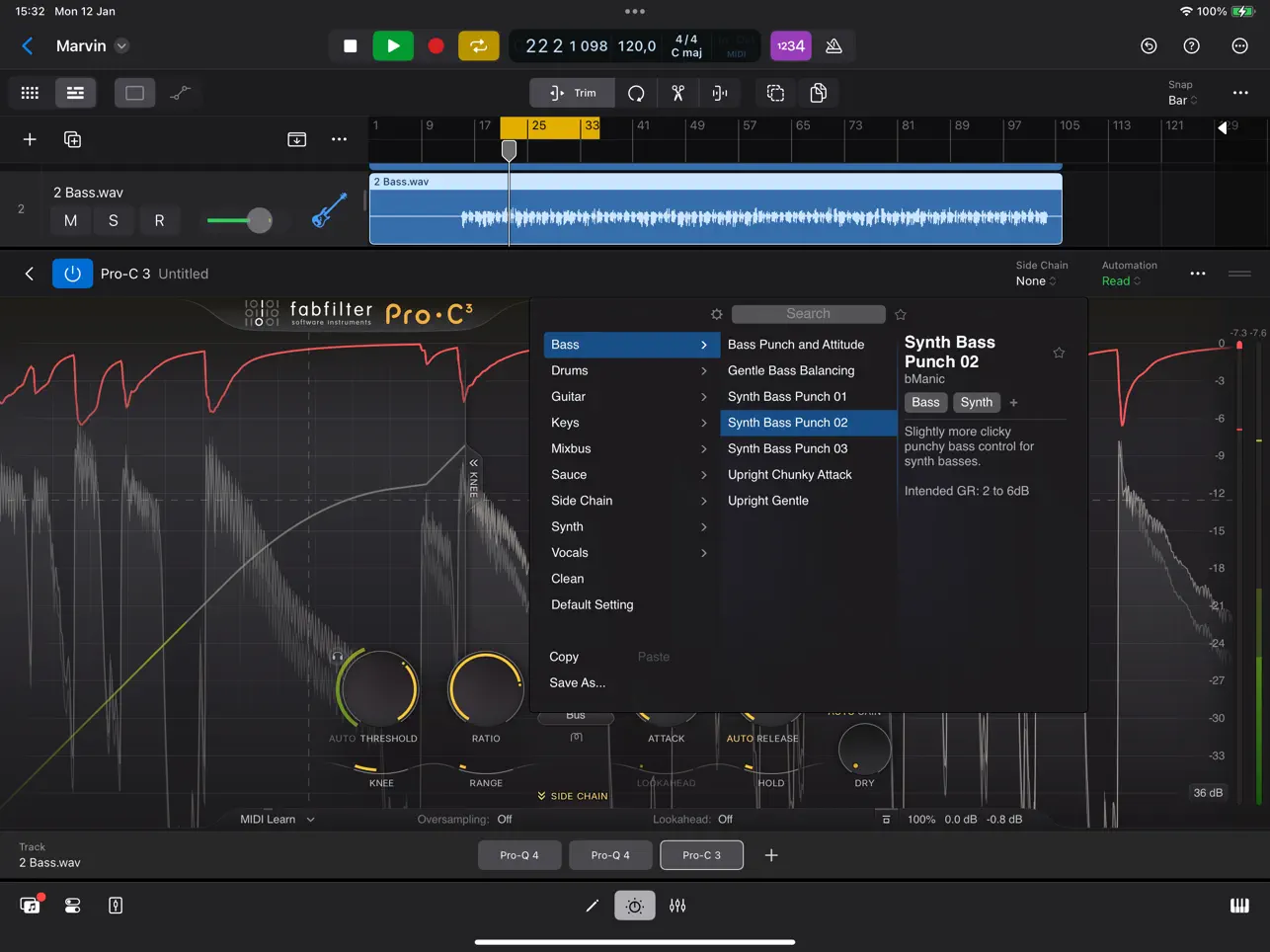Select the Trim tool
The width and height of the screenshot is (1270, 952).
coord(571,92)
